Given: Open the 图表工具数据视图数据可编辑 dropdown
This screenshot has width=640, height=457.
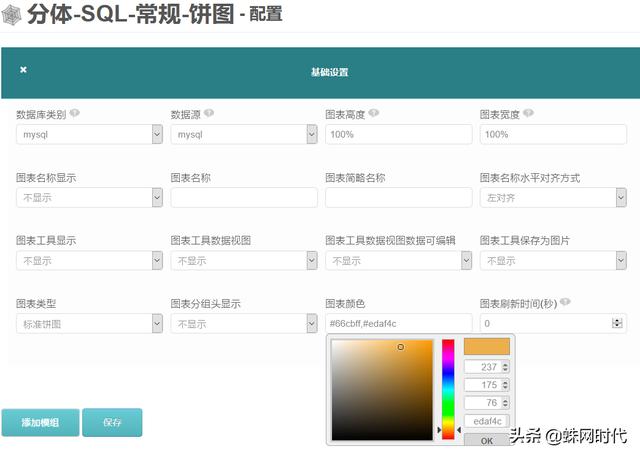Looking at the screenshot, I should (399, 260).
